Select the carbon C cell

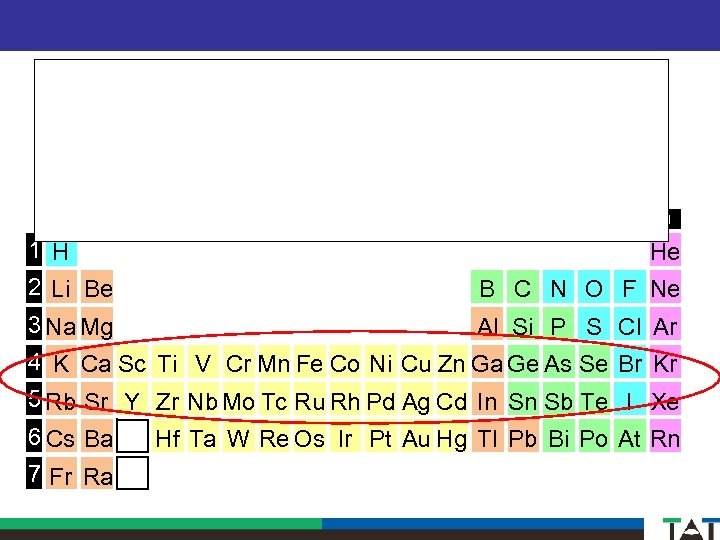point(523,287)
